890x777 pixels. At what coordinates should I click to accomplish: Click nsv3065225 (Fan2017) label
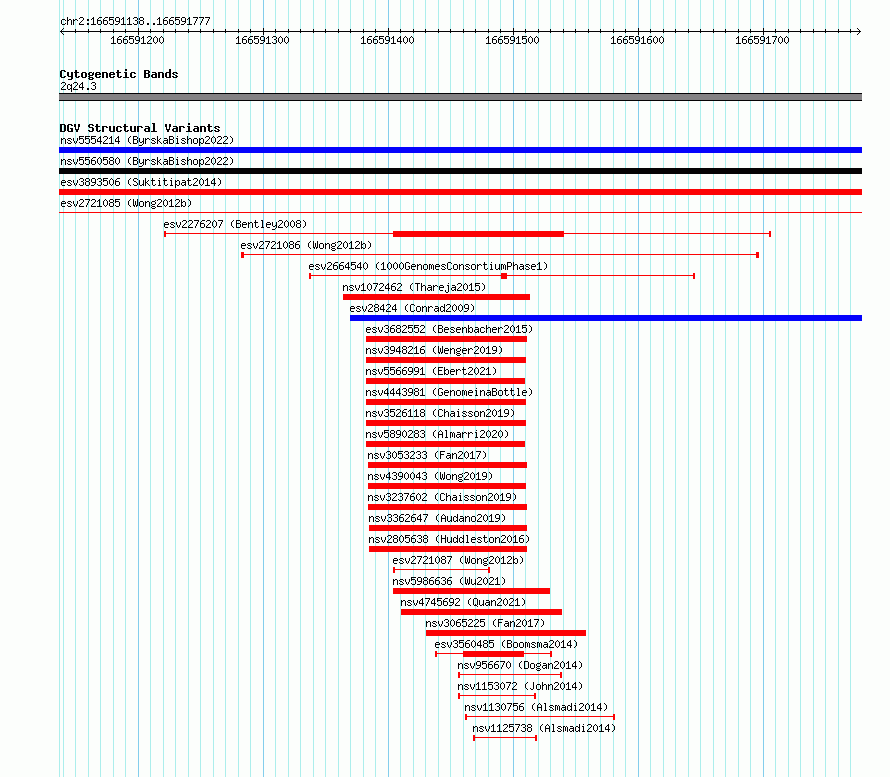point(485,623)
